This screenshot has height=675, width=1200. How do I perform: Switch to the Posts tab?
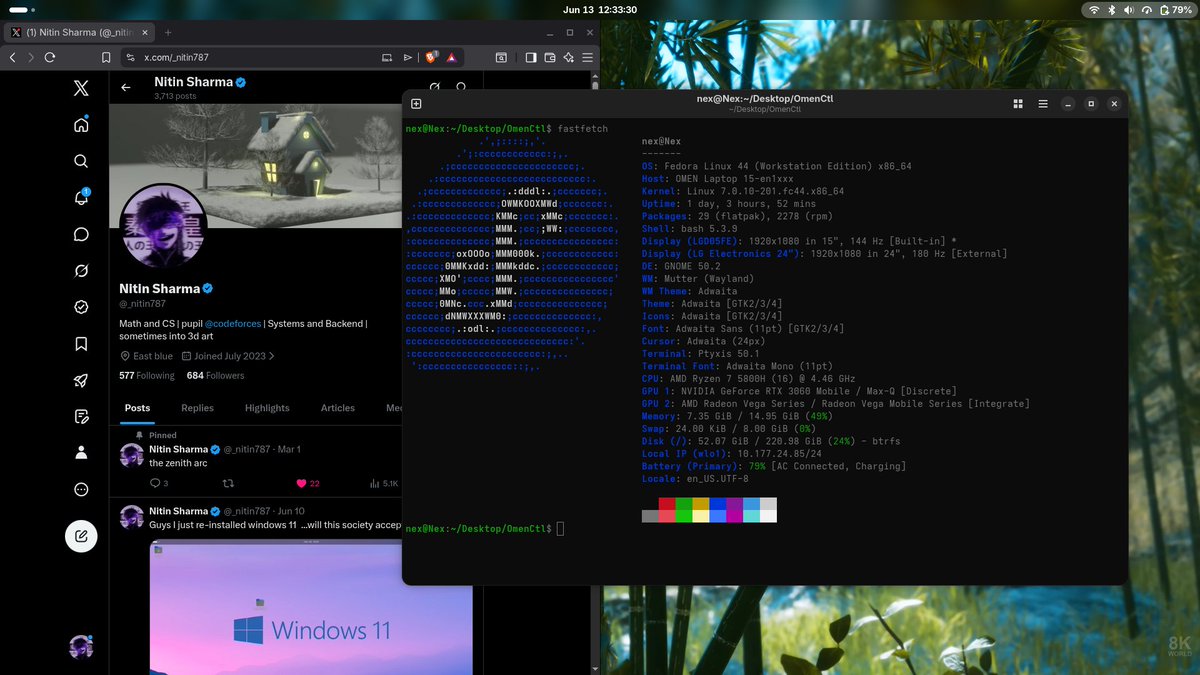(x=137, y=408)
